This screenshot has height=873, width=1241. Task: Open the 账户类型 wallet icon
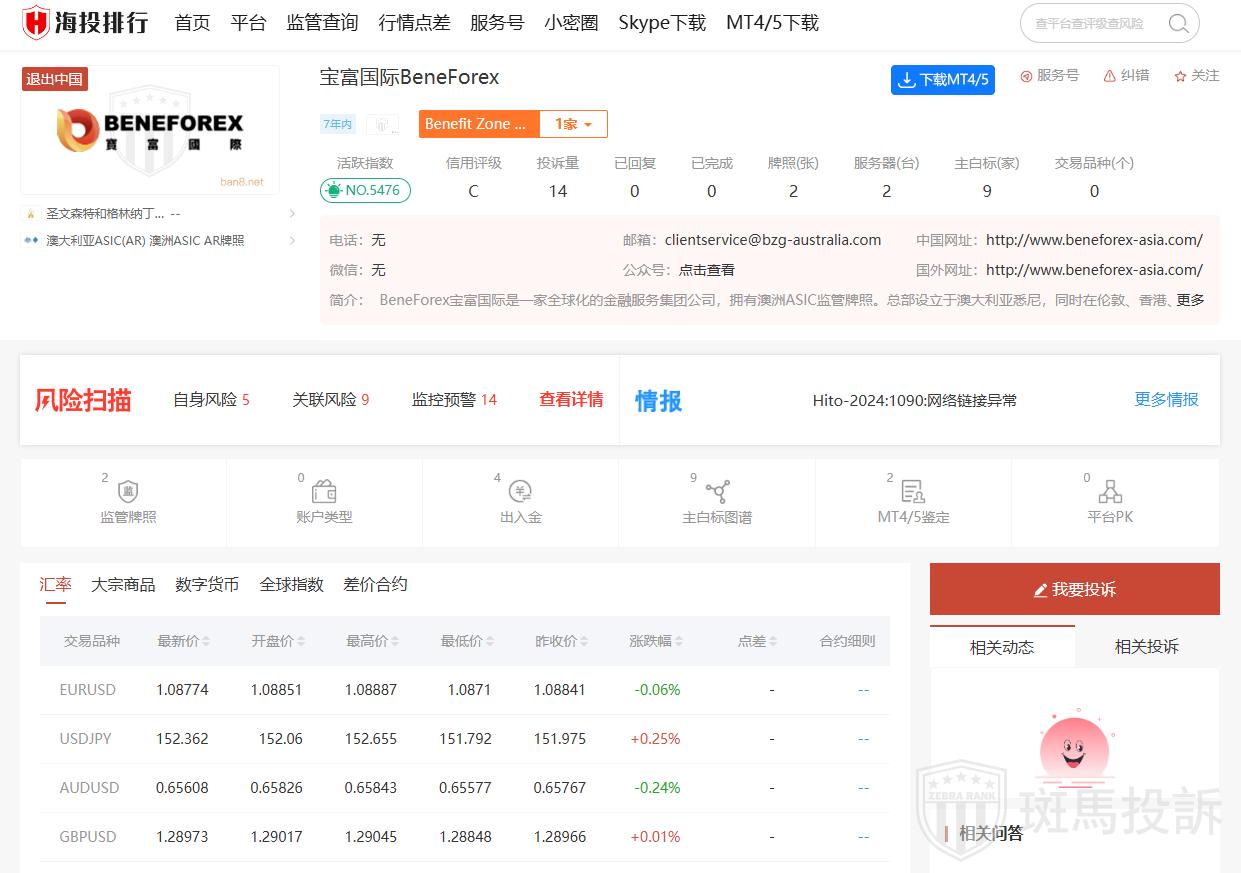pos(324,492)
